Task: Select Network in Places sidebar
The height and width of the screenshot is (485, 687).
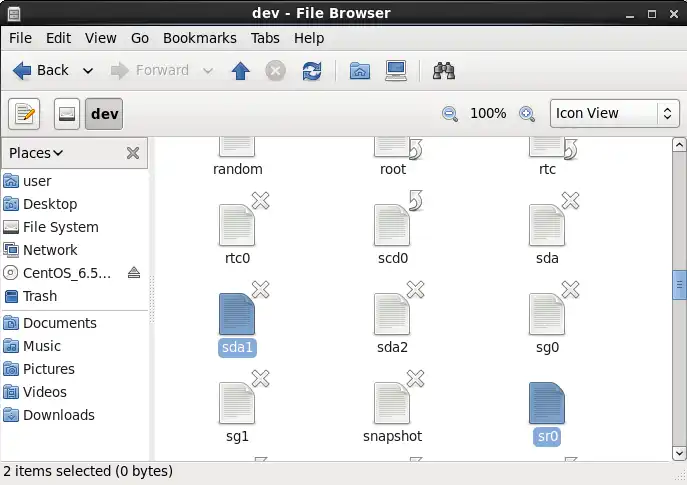Action: coord(74,250)
